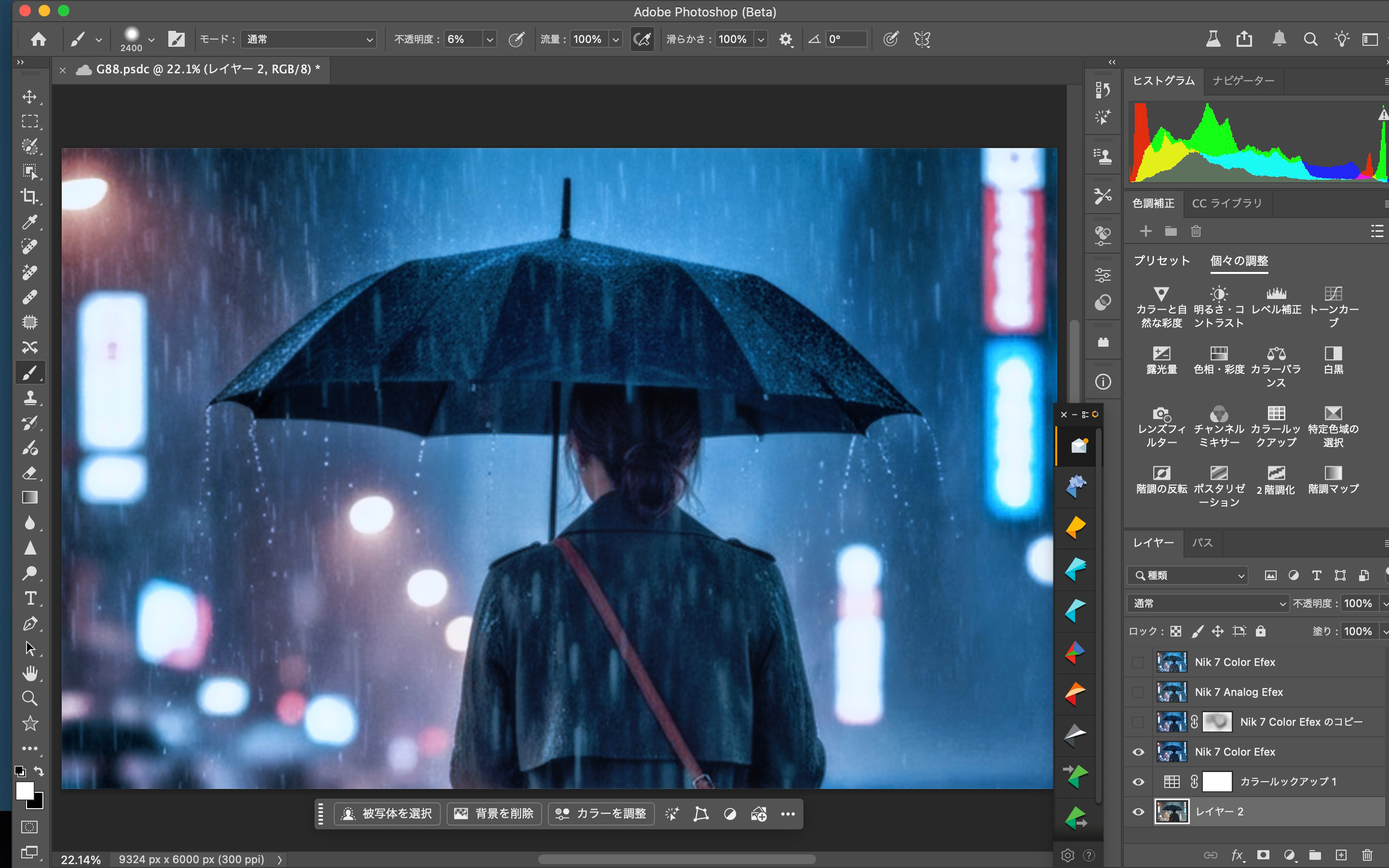Click the 背景を削除 button
Viewport: 1389px width, 868px height.
494,814
